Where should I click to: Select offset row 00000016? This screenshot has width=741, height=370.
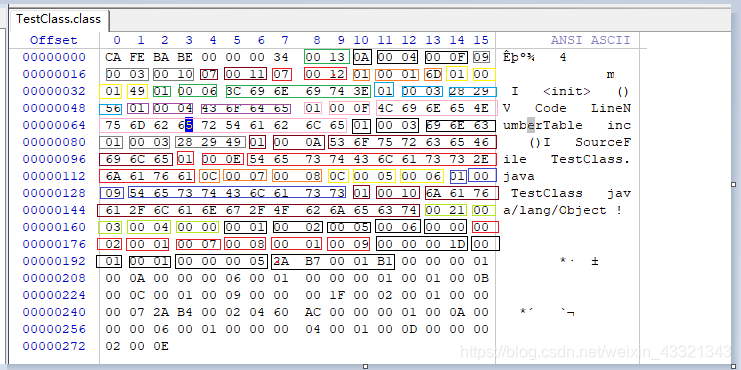click(x=54, y=74)
